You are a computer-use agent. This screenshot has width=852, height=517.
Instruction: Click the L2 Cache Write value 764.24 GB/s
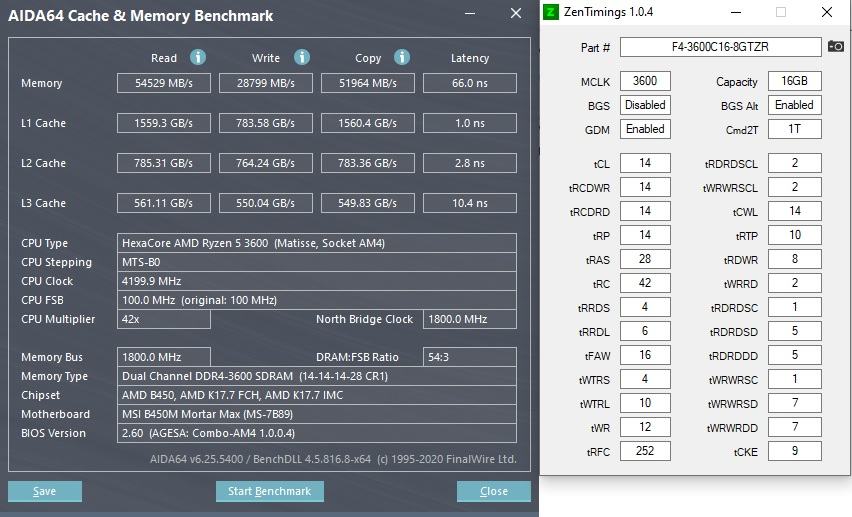pyautogui.click(x=266, y=163)
